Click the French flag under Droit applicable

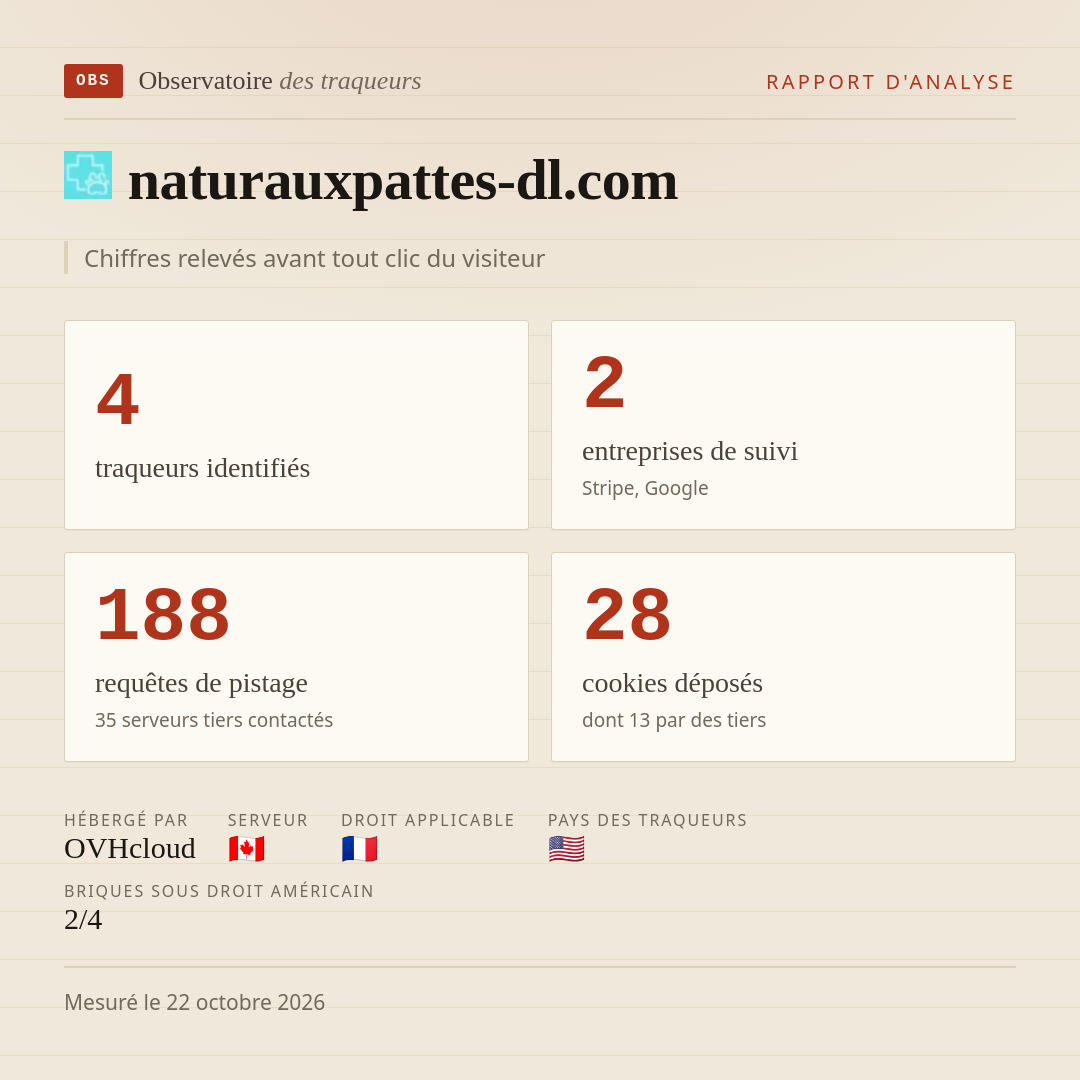click(360, 849)
